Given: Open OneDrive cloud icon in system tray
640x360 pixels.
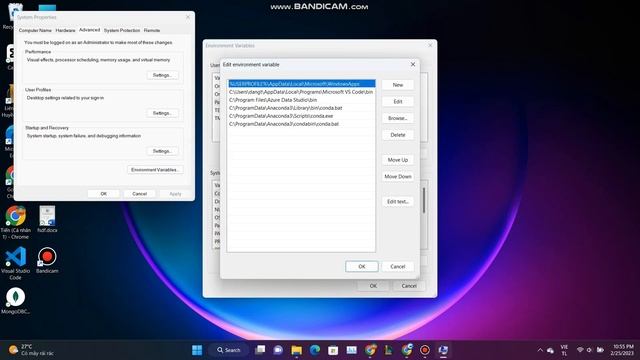Looking at the screenshot, I should pyautogui.click(x=550, y=350).
